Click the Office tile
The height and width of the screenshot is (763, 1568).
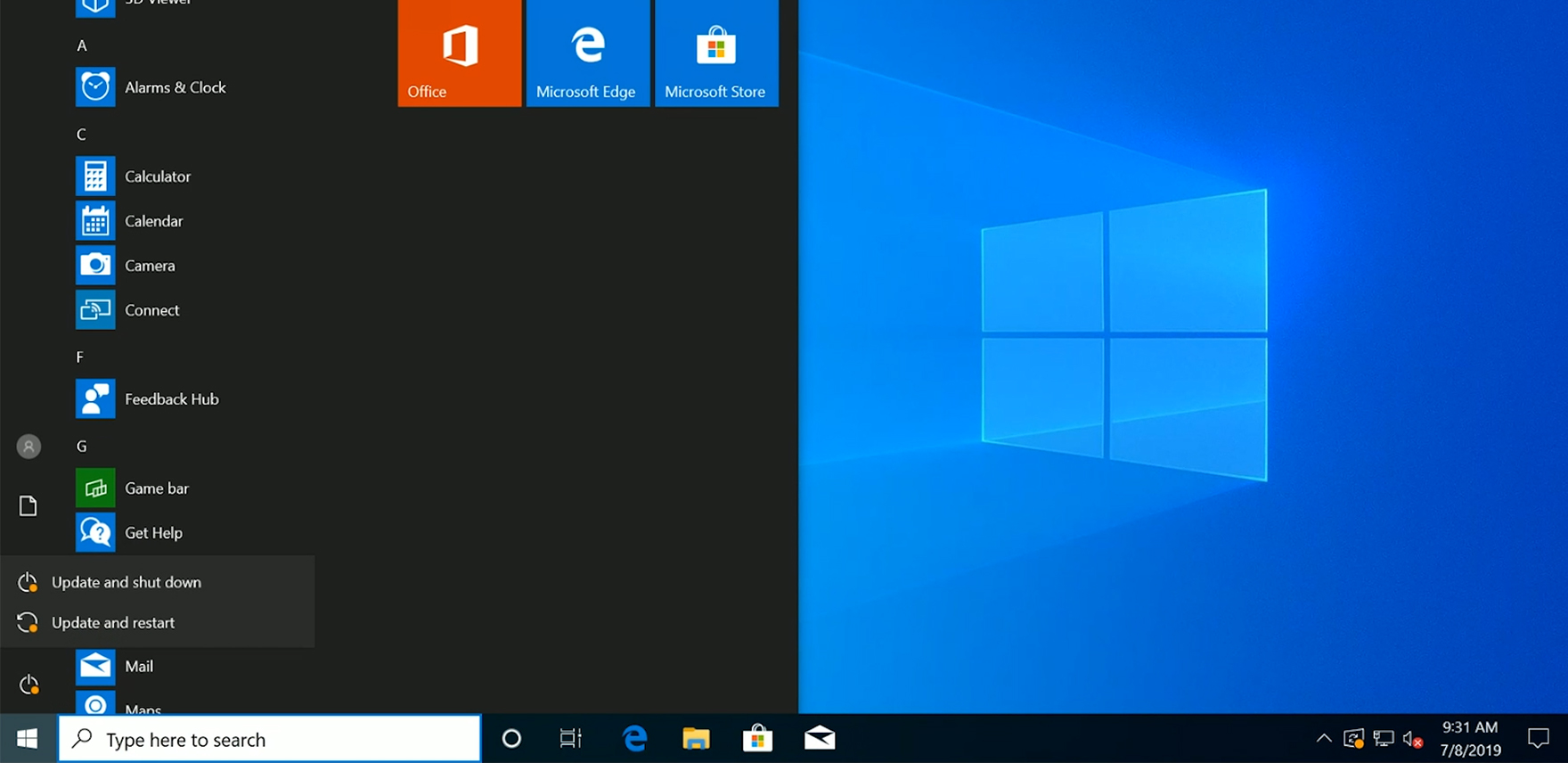(460, 53)
